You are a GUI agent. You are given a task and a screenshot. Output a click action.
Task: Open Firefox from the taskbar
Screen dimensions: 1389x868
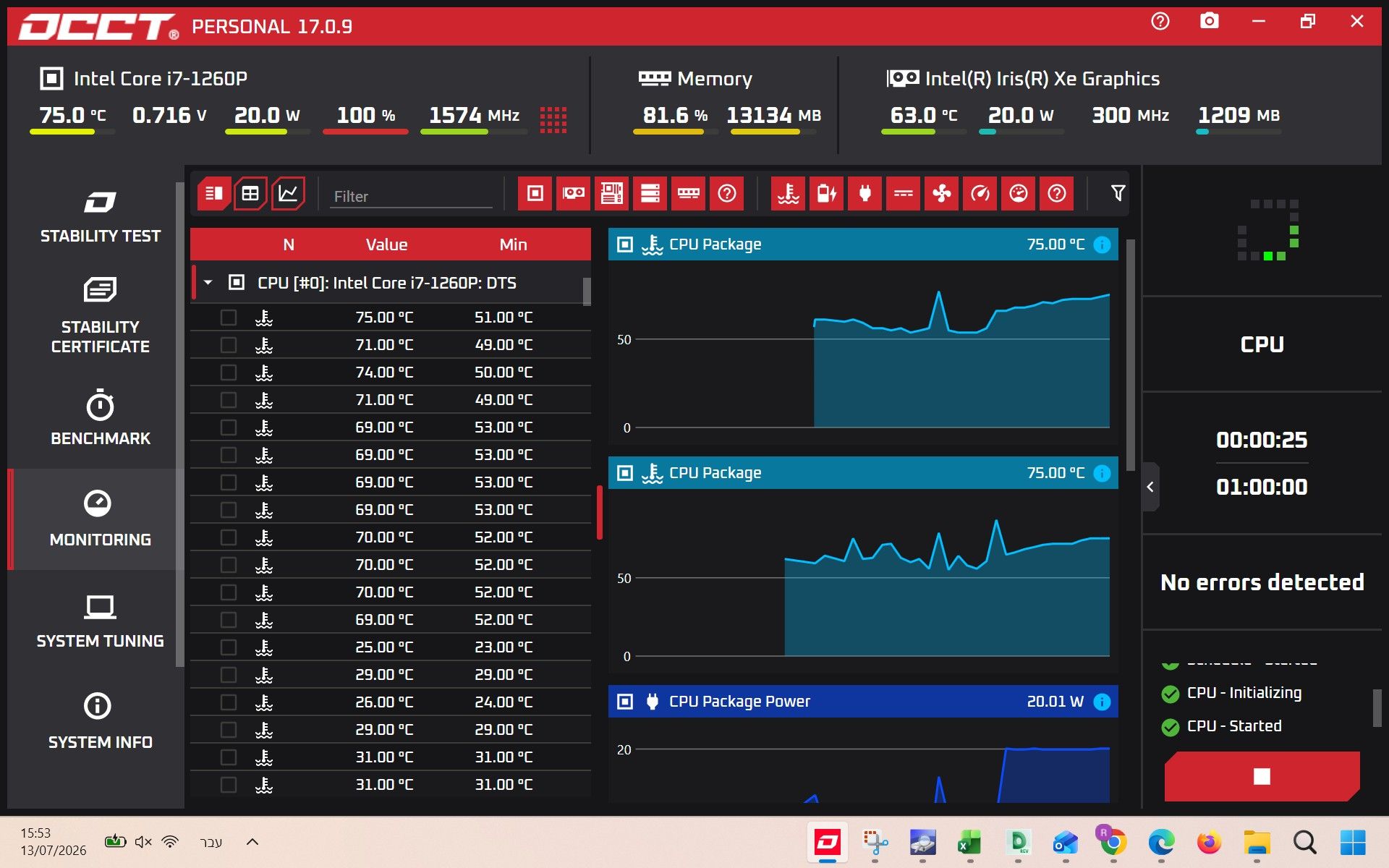pyautogui.click(x=1209, y=843)
